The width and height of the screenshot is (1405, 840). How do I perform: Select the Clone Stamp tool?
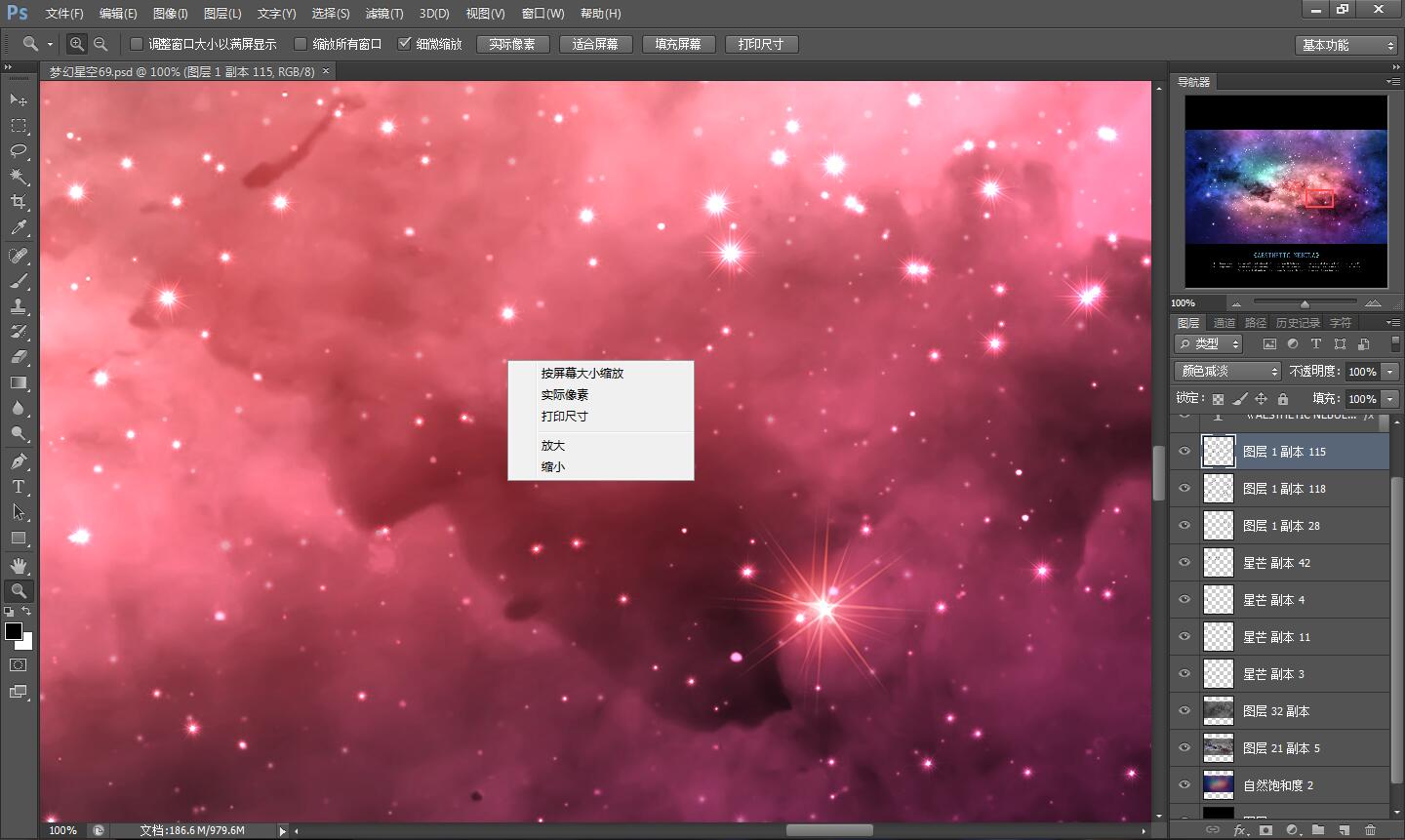coord(19,306)
